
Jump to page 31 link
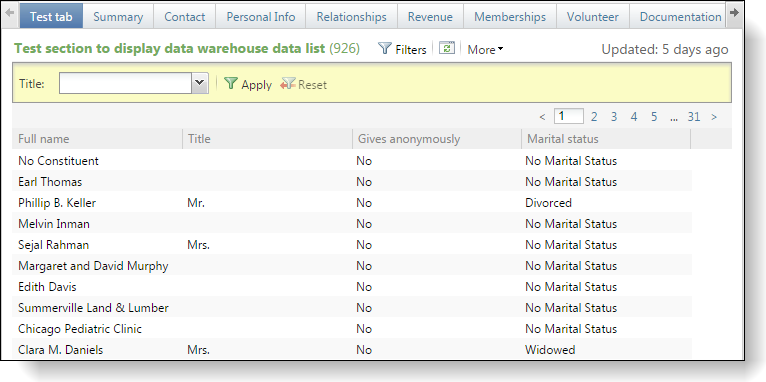coord(694,117)
